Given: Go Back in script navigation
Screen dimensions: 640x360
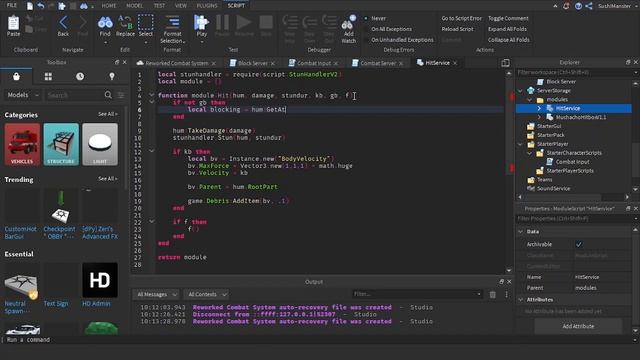Looking at the screenshot, I should 63,22.
